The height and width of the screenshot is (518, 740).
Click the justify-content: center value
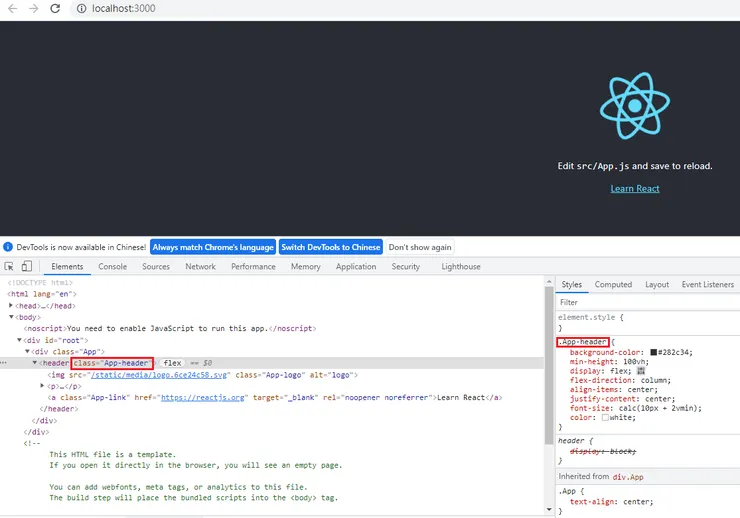658,399
